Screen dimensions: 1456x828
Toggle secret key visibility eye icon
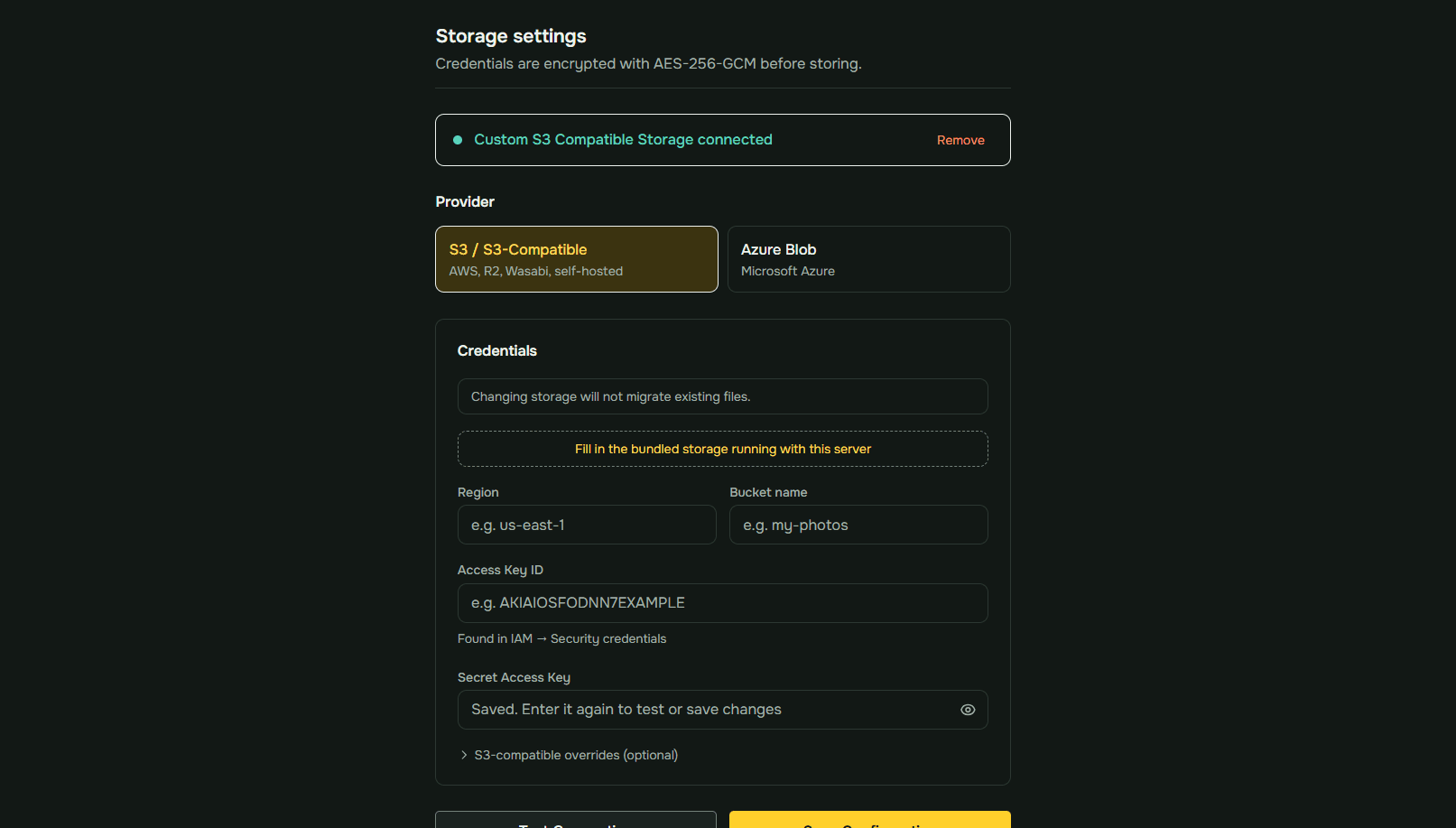click(968, 710)
